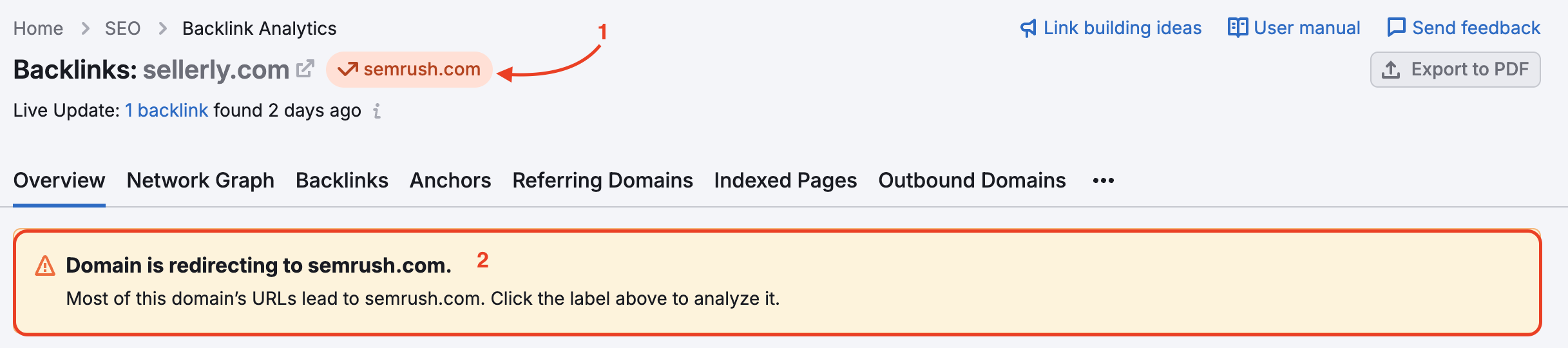Click the warning triangle icon in alert
The height and width of the screenshot is (348, 1568).
45,266
